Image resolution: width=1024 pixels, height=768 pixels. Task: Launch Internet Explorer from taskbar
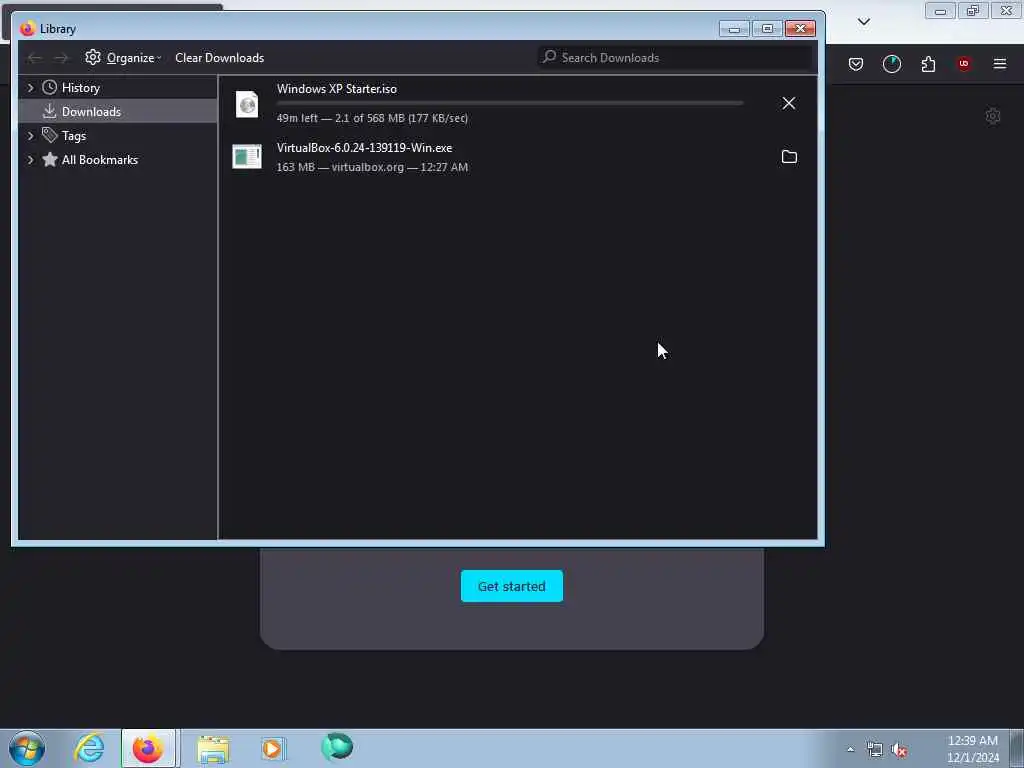pyautogui.click(x=89, y=748)
